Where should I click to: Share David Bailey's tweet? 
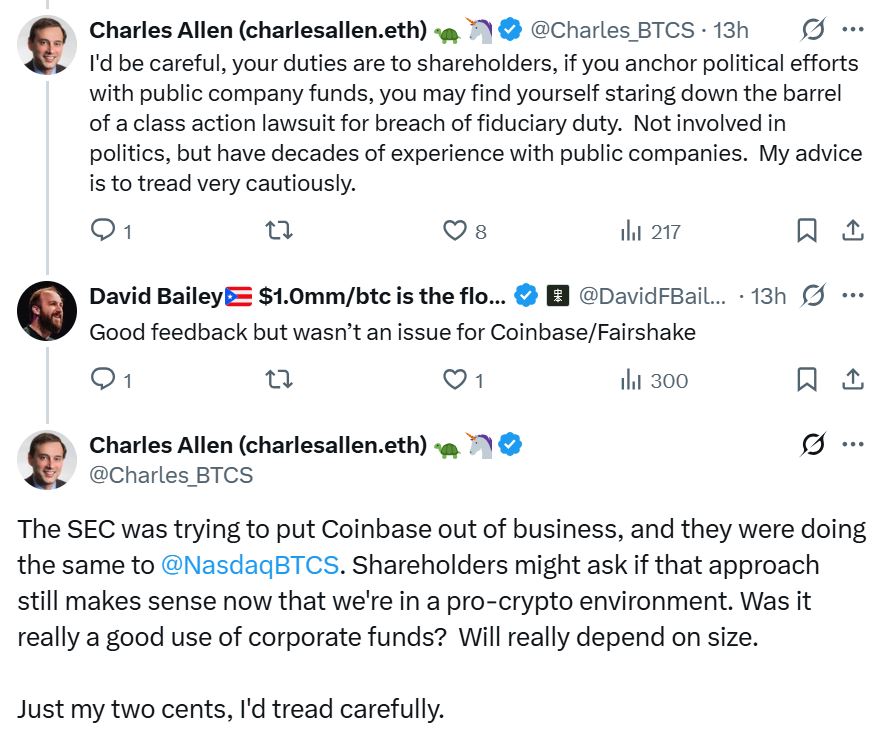pos(852,379)
